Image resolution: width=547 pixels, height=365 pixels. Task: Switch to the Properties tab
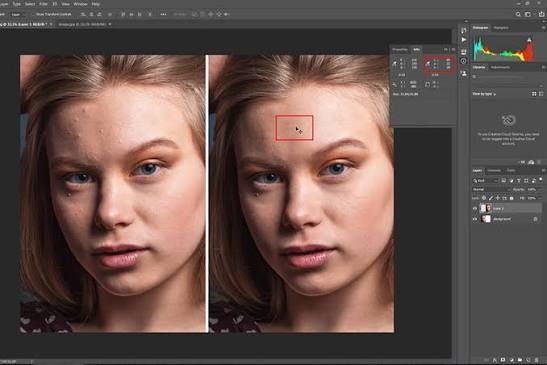[400, 50]
